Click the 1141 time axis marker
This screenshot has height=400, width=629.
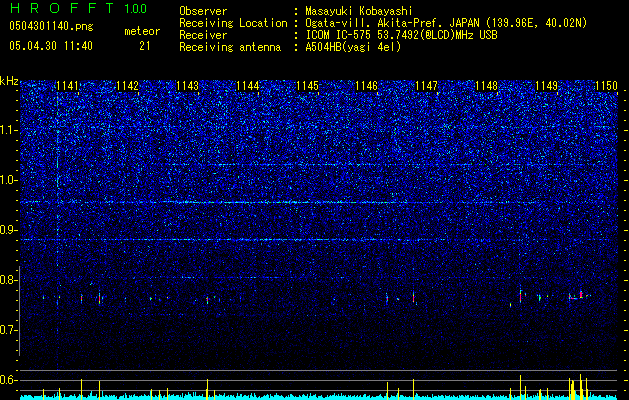click(67, 86)
